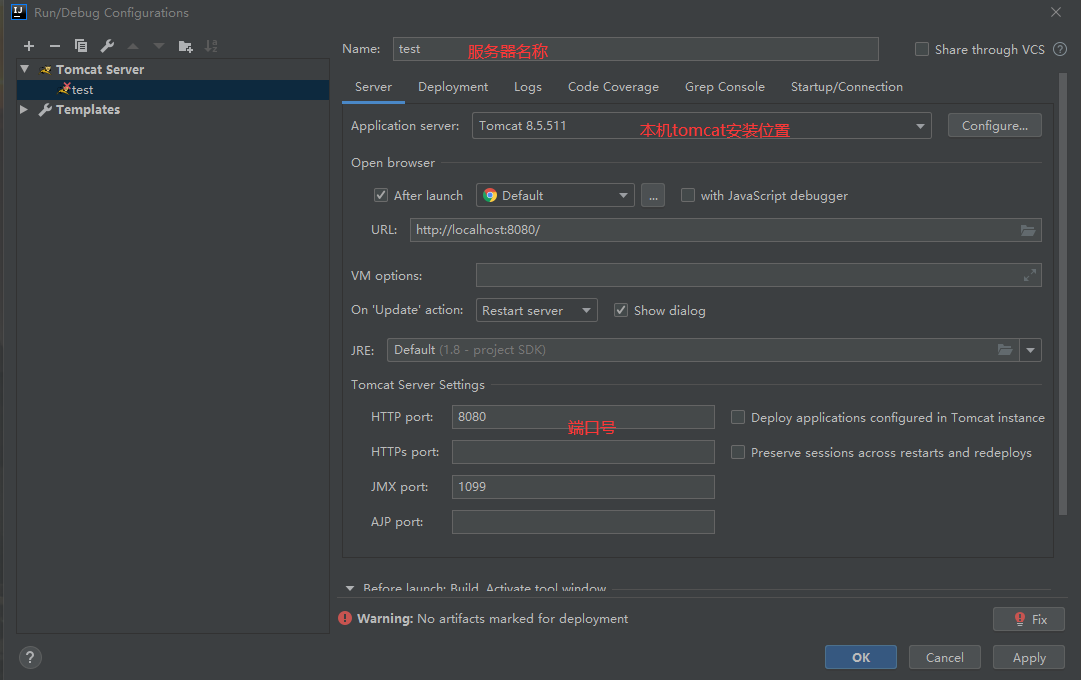Switch to Grep Console tab
Image resolution: width=1081 pixels, height=680 pixels.
725,87
